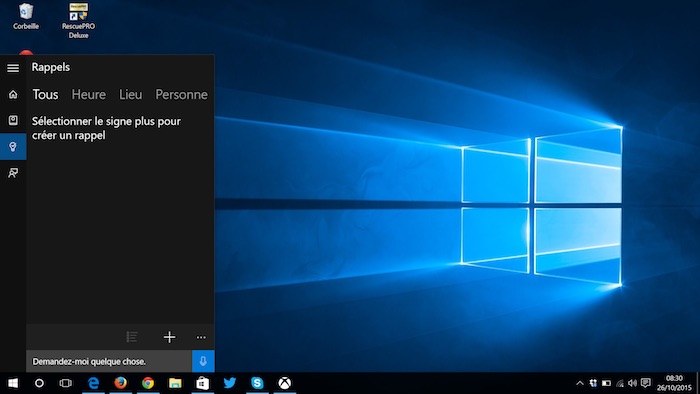The width and height of the screenshot is (700, 394).
Task: Open the Cortana hamburger menu
Action: 13,68
